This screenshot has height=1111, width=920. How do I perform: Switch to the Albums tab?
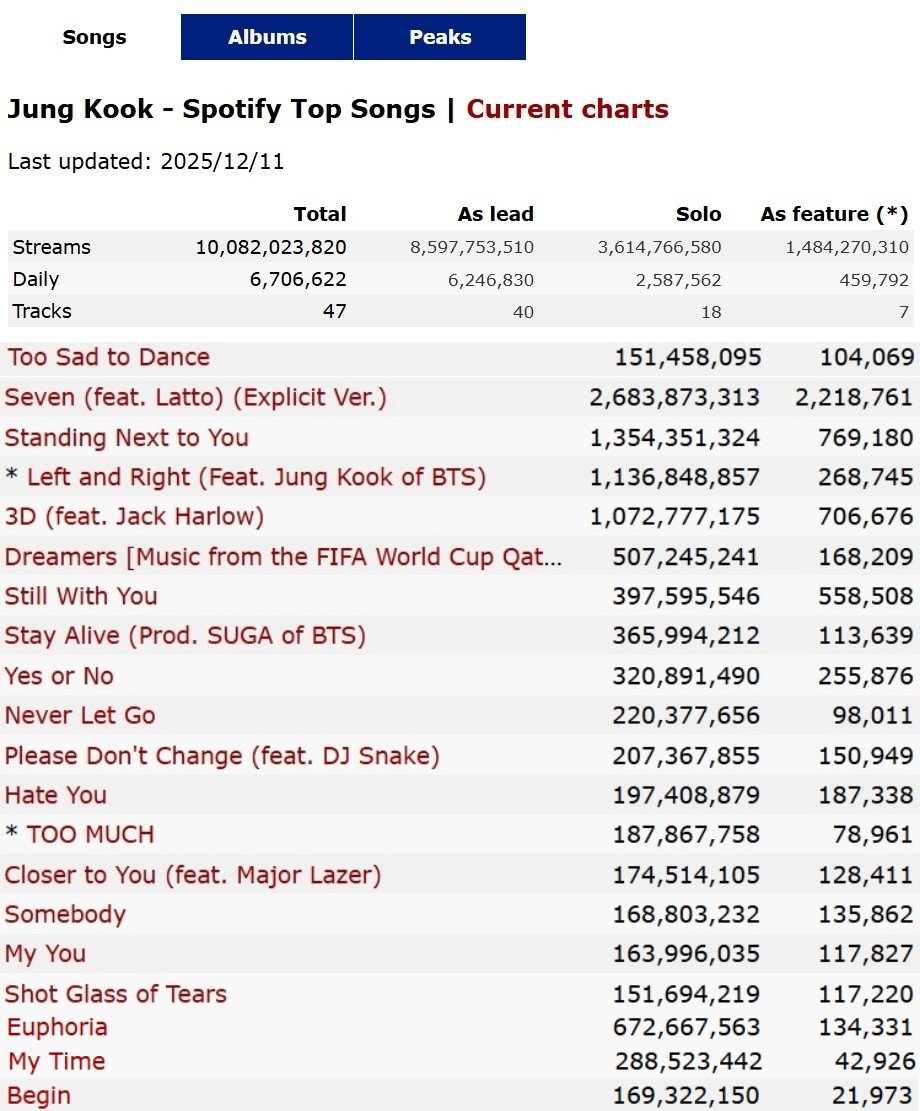[x=267, y=37]
